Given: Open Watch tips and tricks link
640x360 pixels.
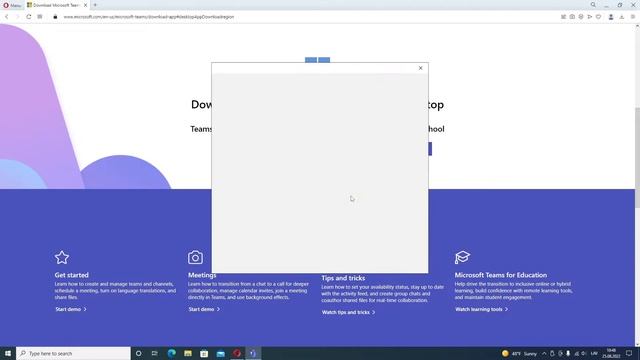Looking at the screenshot, I should coord(348,312).
